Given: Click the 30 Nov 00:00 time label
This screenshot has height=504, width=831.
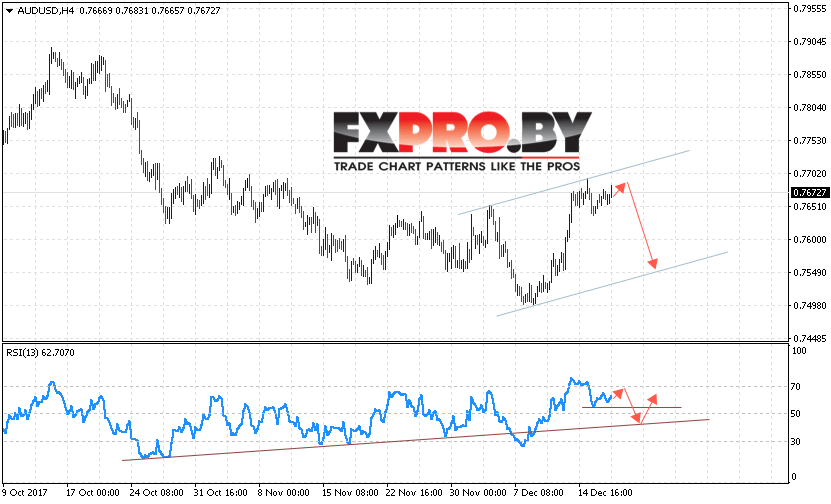Looking at the screenshot, I should point(478,493).
